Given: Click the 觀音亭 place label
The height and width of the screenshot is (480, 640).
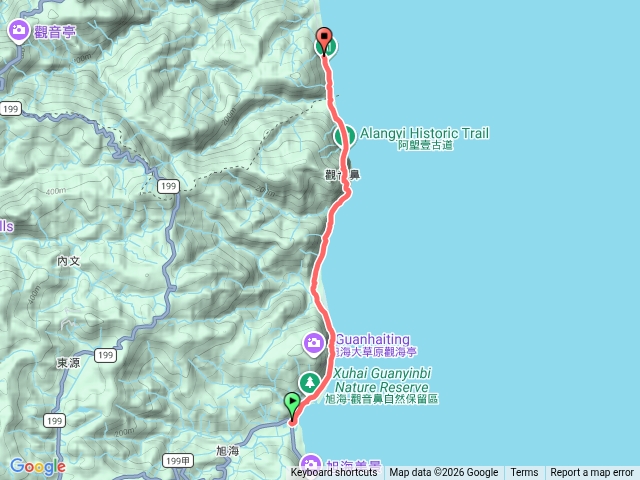Looking at the screenshot, I should [55, 32].
